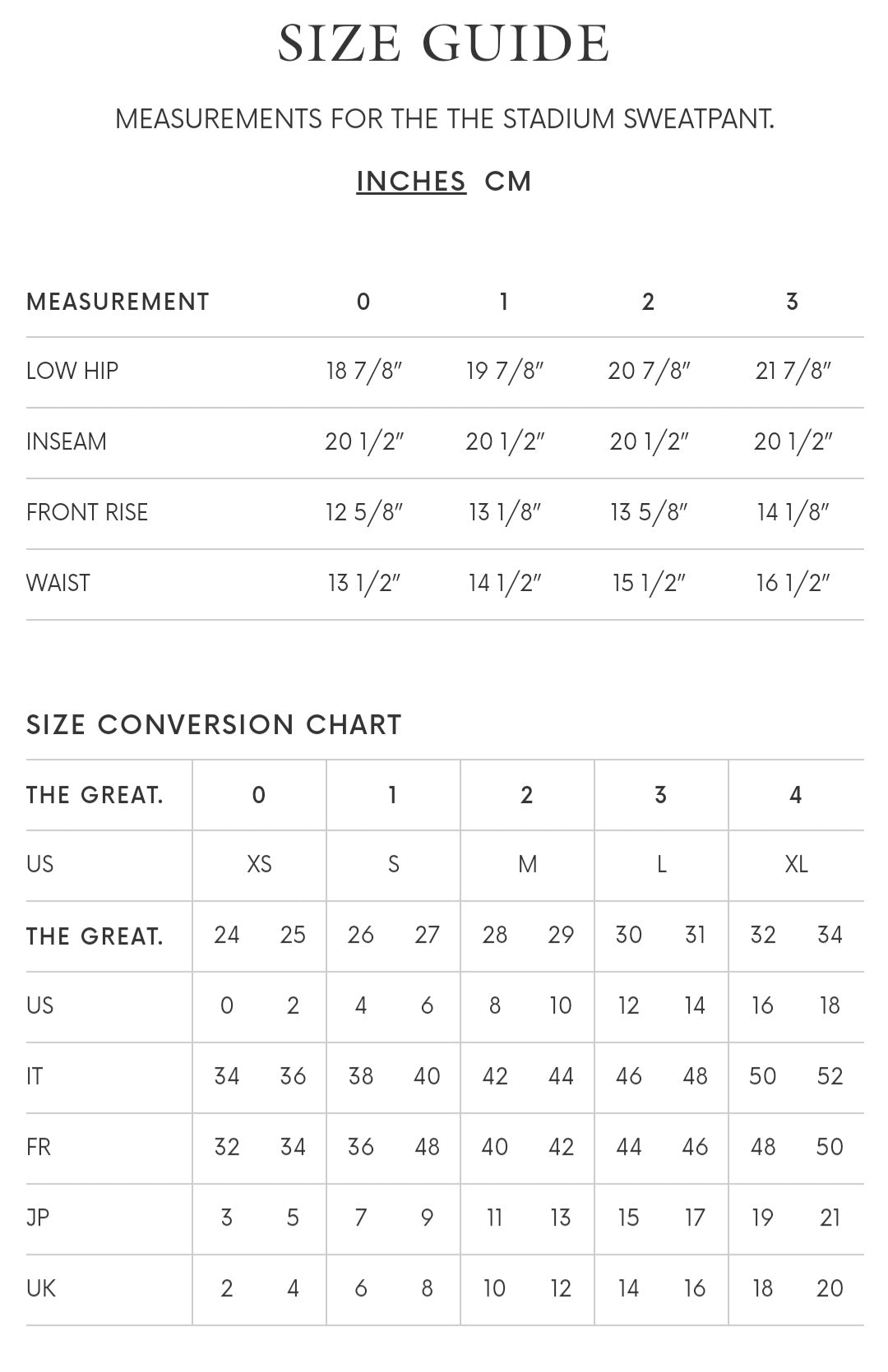Click the FRONT RISE row label
Viewport: 888px width, 1372px height.
pyautogui.click(x=87, y=512)
